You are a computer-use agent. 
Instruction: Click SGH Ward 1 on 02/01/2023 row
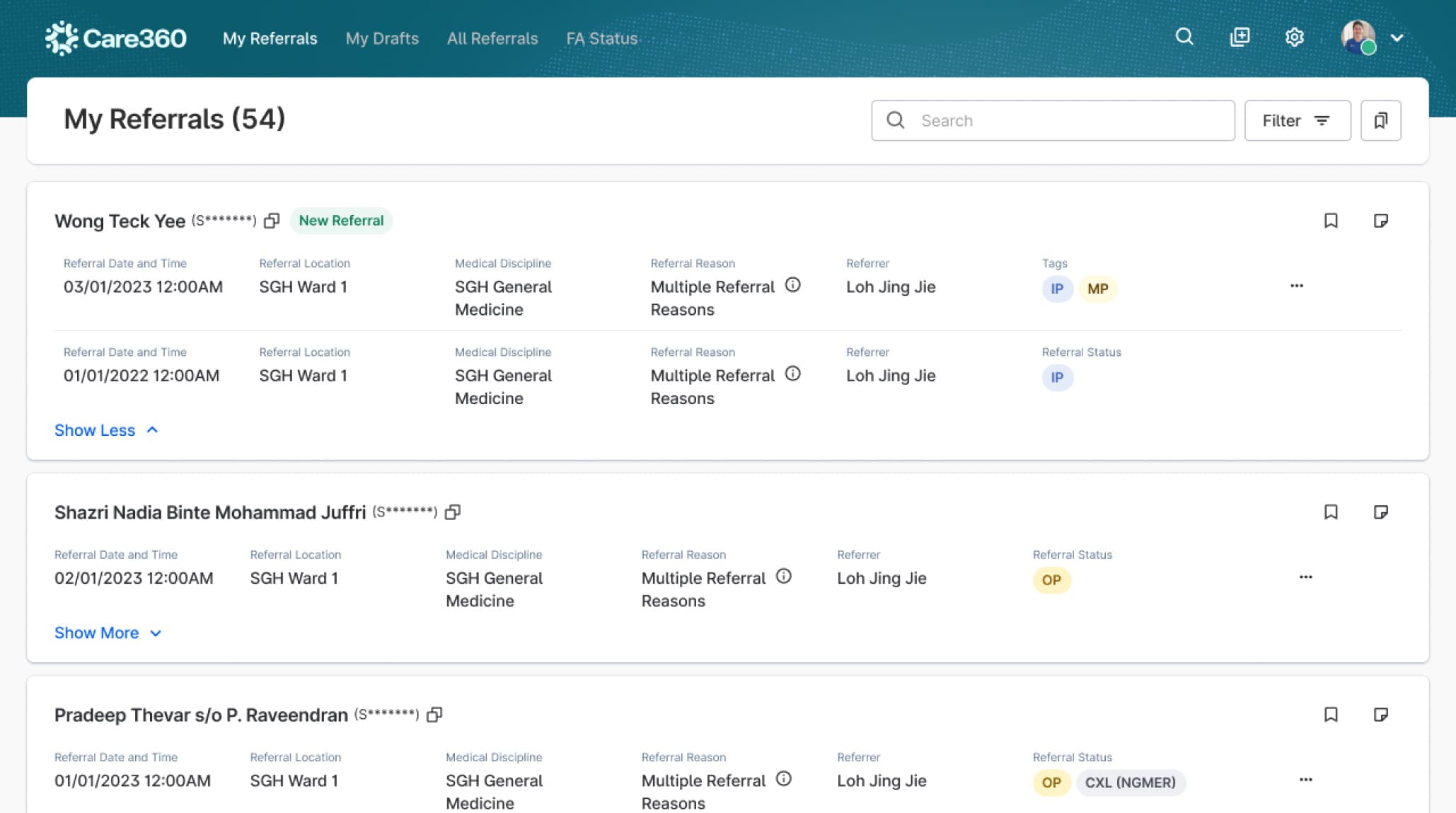[x=294, y=578]
